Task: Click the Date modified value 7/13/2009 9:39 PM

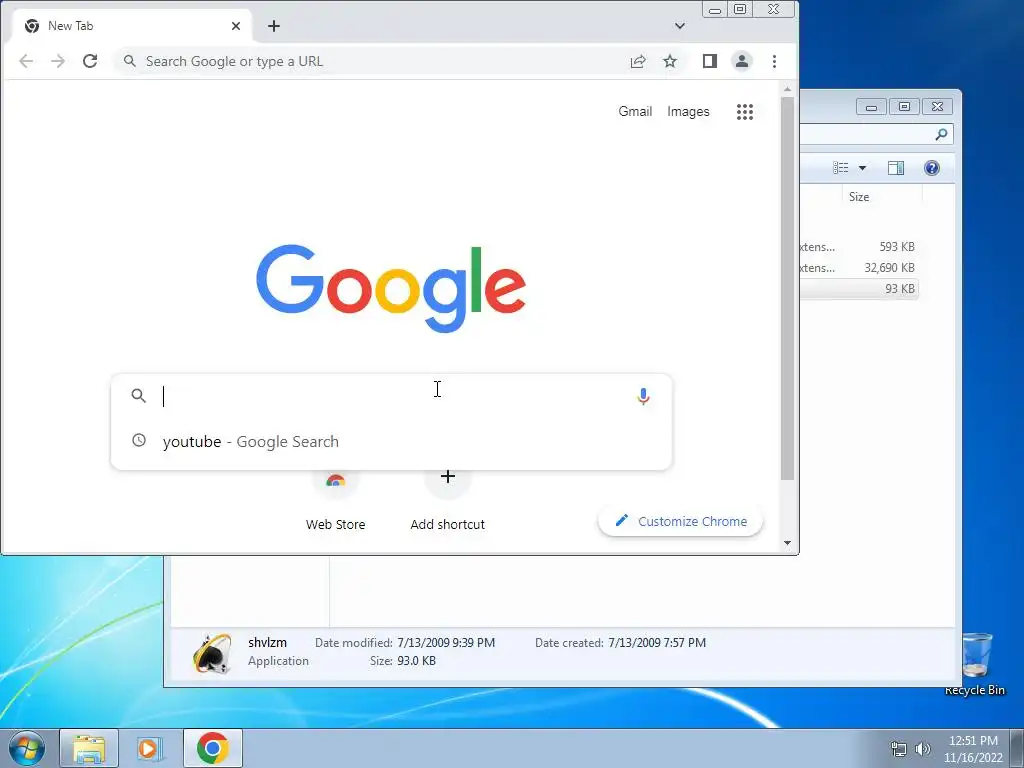Action: click(x=446, y=643)
